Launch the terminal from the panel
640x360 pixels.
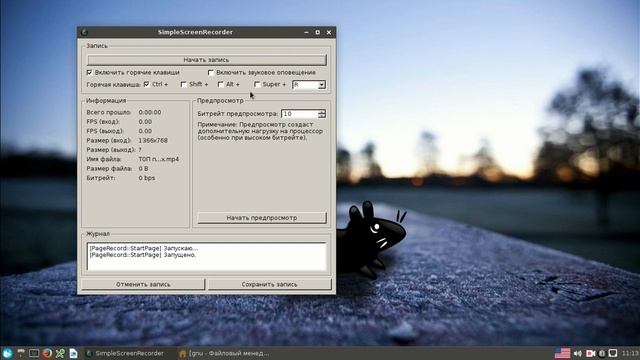pyautogui.click(x=34, y=353)
